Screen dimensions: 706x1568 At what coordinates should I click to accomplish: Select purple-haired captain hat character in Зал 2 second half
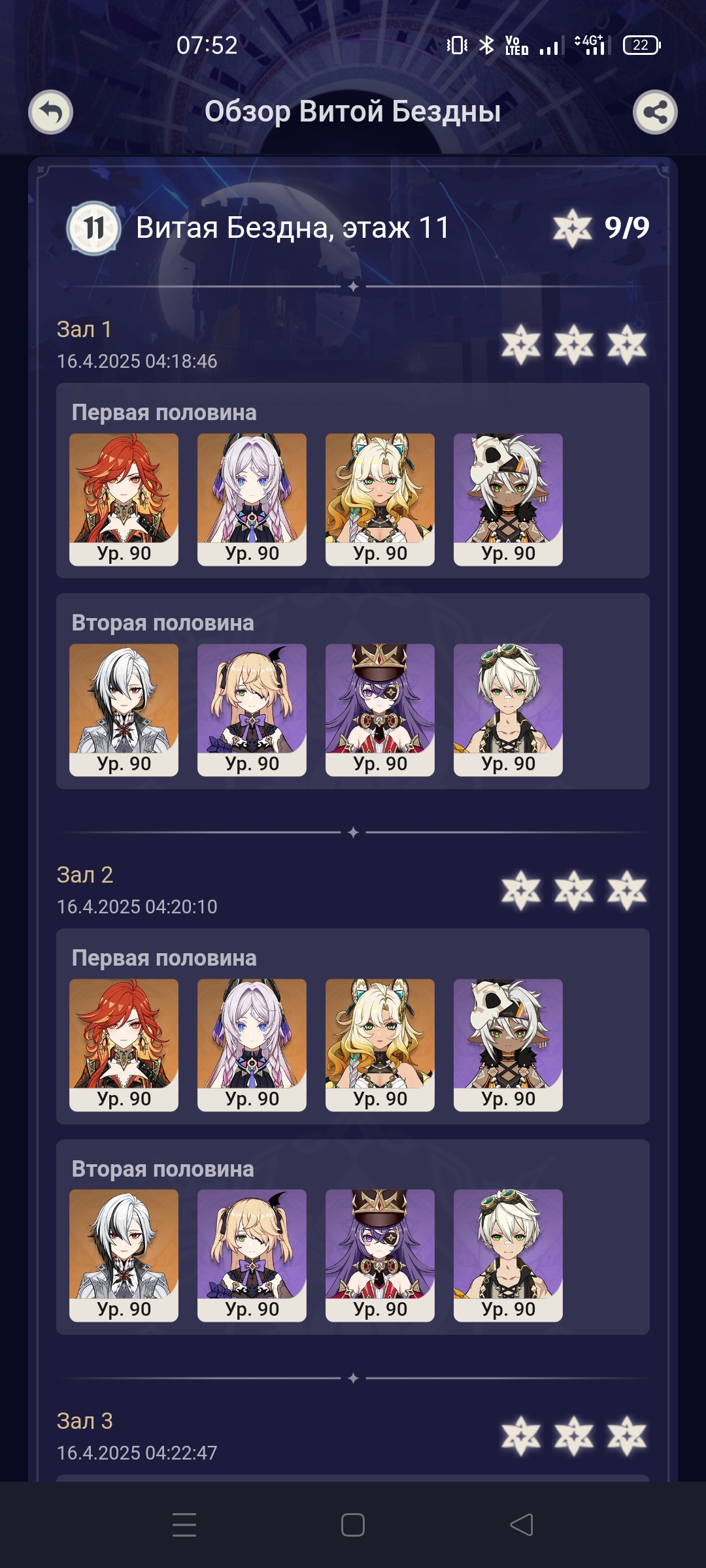(x=380, y=1256)
